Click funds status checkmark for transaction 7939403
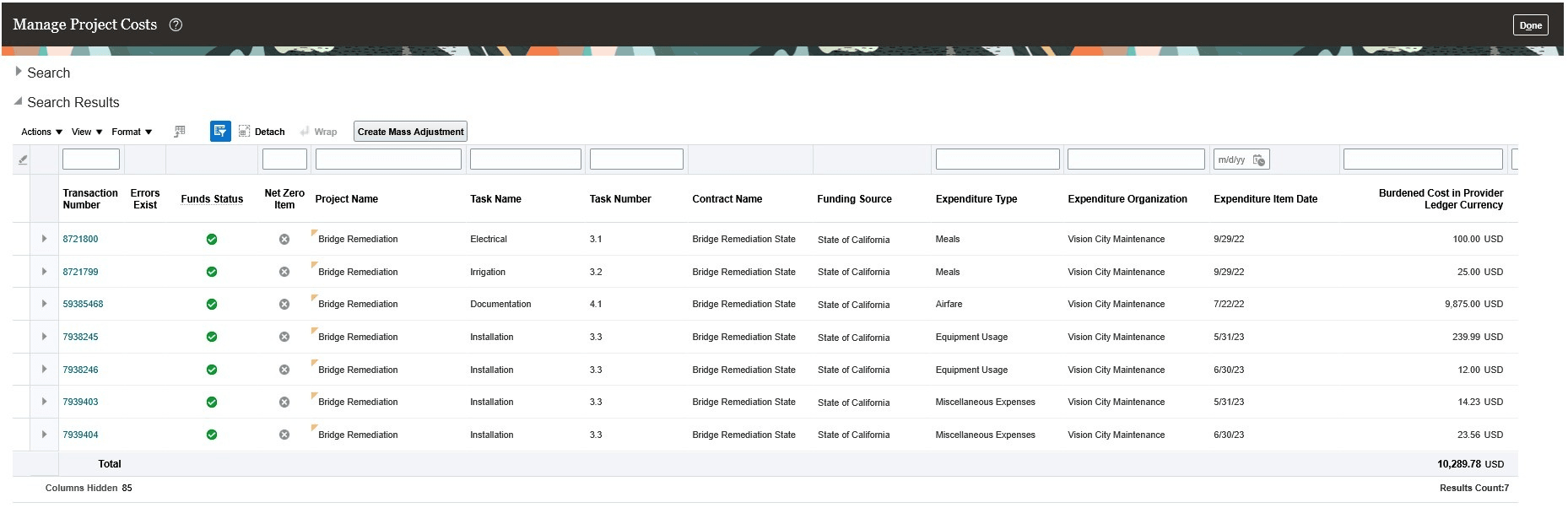 [212, 403]
